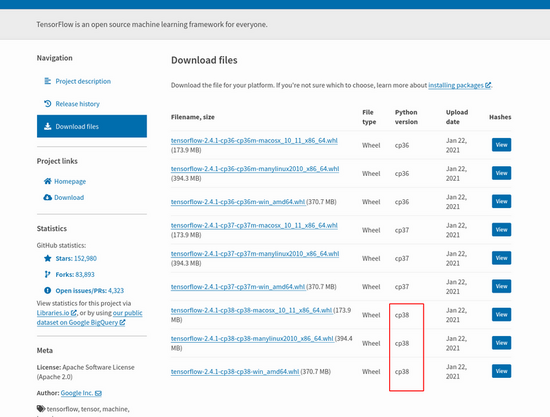
Task: Click the Forks branch icon
Action: [47, 274]
